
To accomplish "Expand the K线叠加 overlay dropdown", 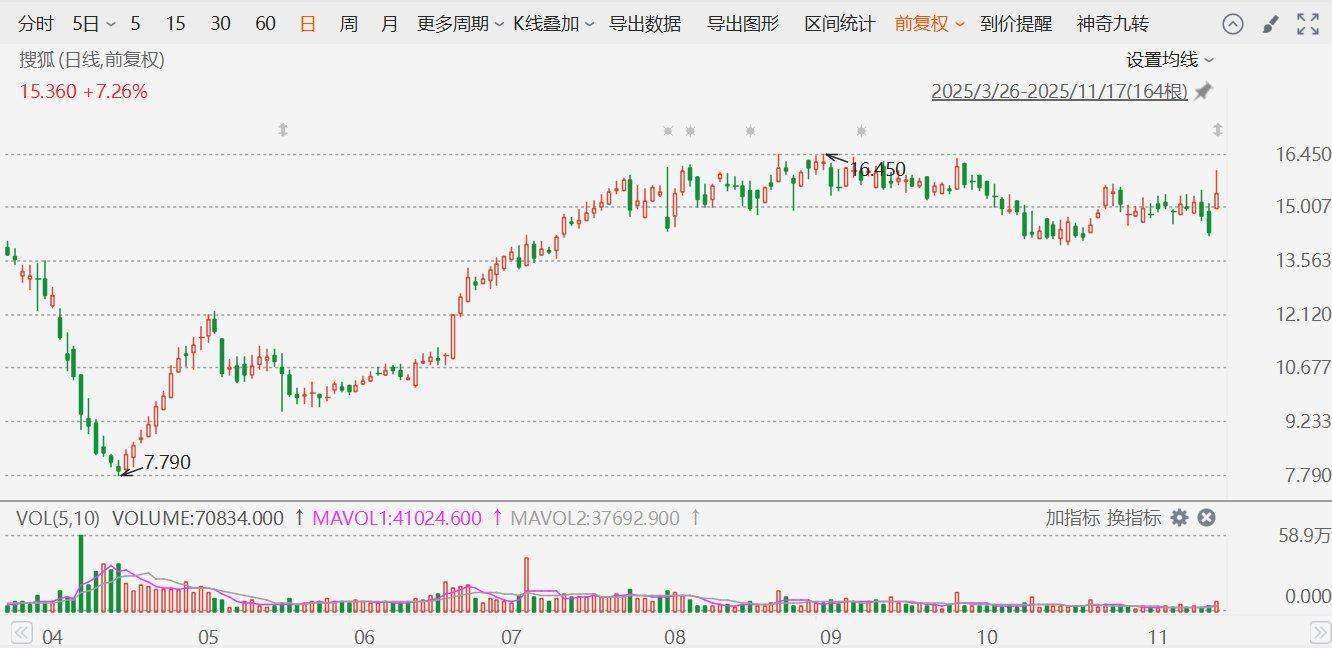I will click(x=554, y=24).
